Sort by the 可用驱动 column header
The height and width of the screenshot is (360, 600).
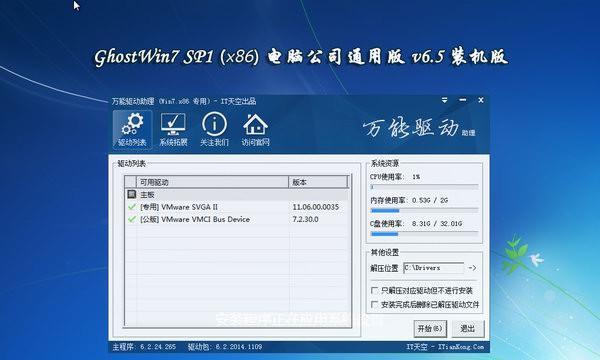[212, 182]
